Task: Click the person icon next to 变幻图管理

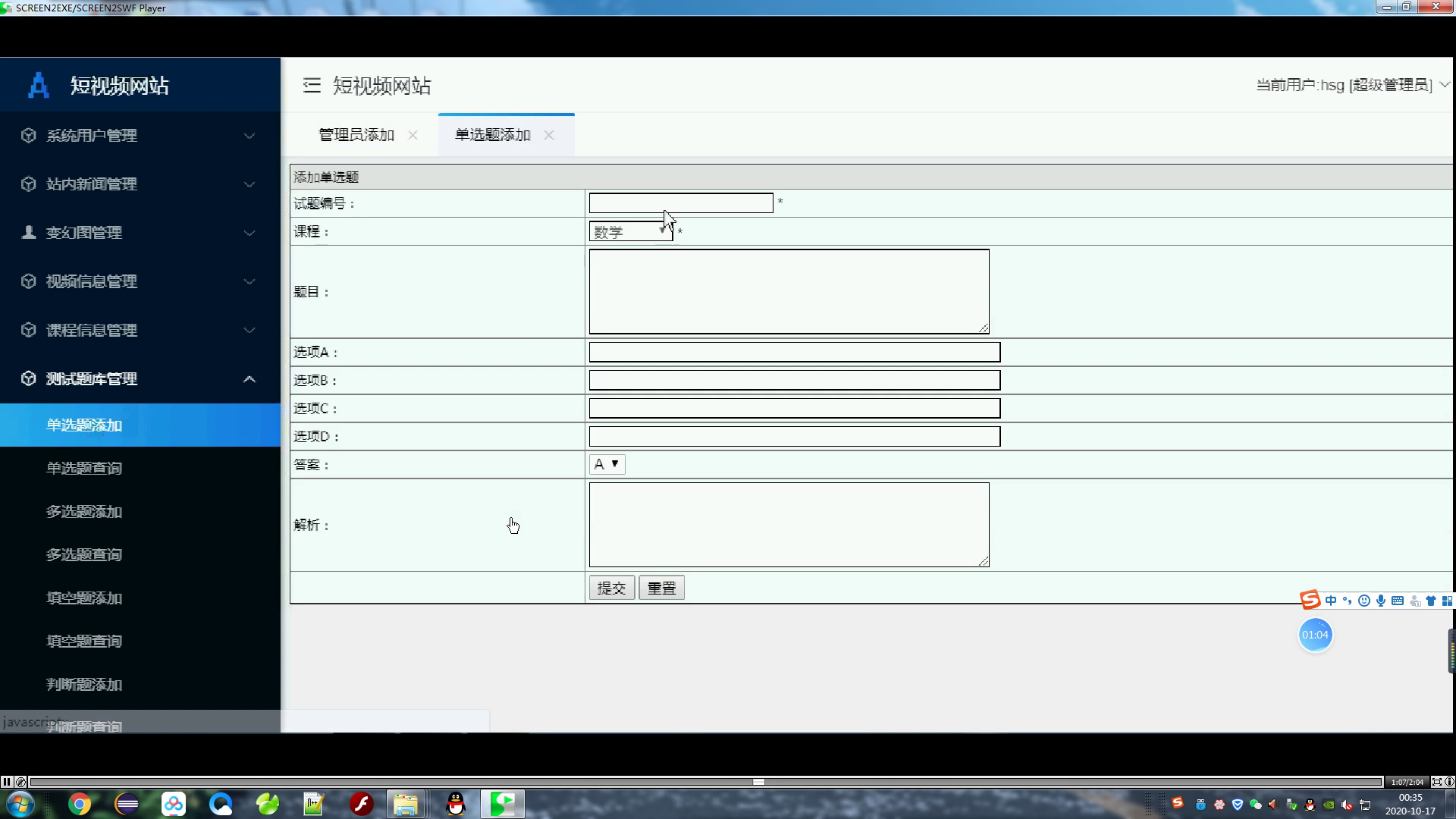Action: [29, 233]
